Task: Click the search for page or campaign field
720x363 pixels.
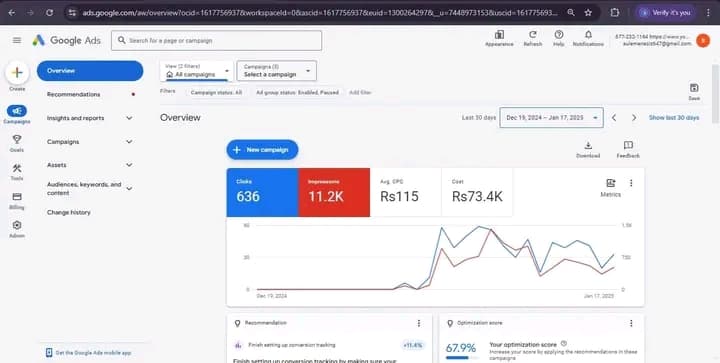Action: point(216,40)
